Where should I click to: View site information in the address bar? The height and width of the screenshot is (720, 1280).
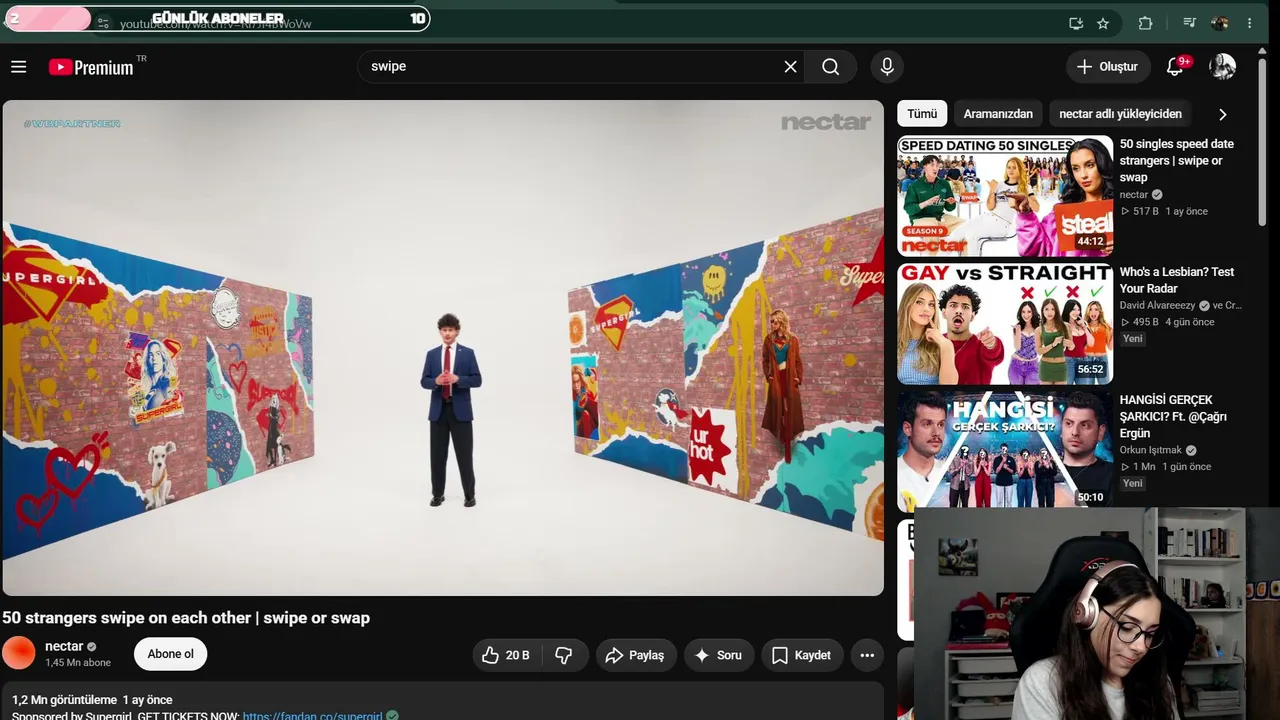click(x=103, y=22)
